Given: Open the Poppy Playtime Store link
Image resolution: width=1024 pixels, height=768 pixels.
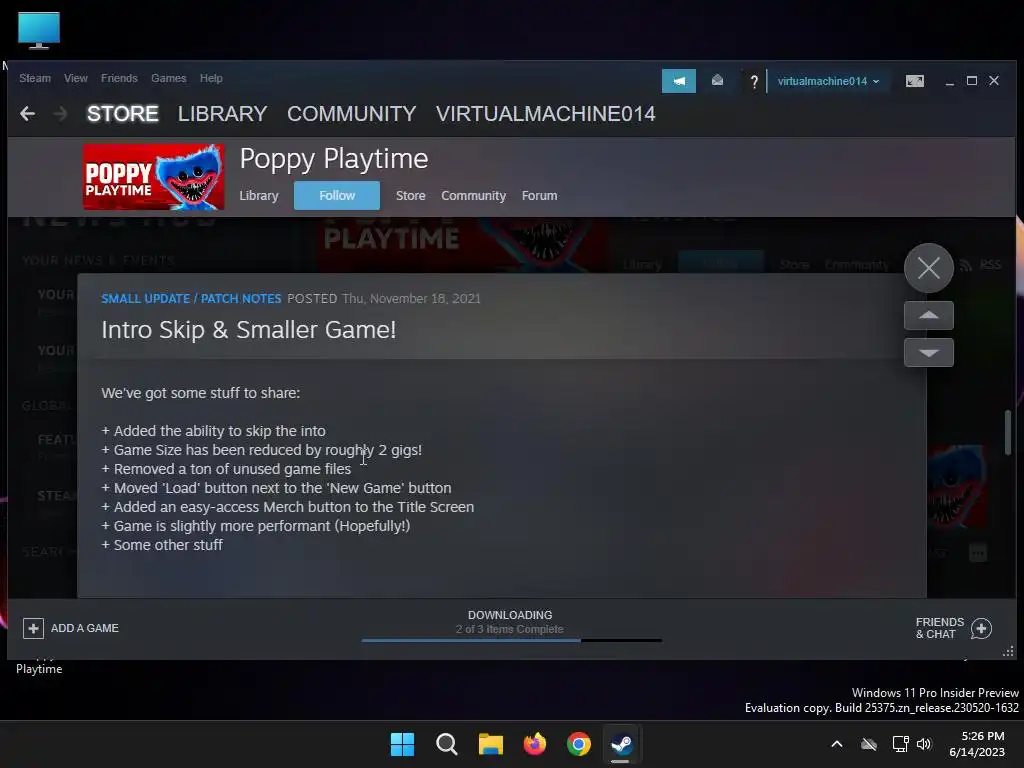Looking at the screenshot, I should point(410,195).
